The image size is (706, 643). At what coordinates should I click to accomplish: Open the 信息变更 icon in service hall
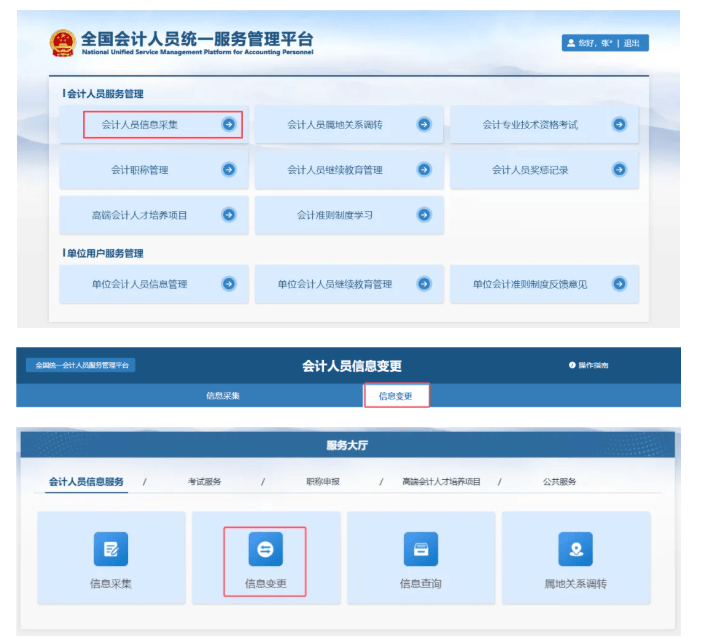point(265,549)
